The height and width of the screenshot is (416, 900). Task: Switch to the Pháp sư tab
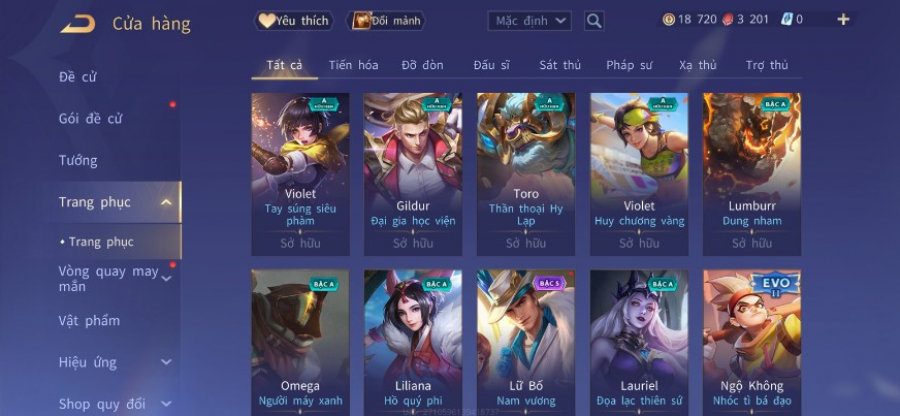click(x=629, y=65)
